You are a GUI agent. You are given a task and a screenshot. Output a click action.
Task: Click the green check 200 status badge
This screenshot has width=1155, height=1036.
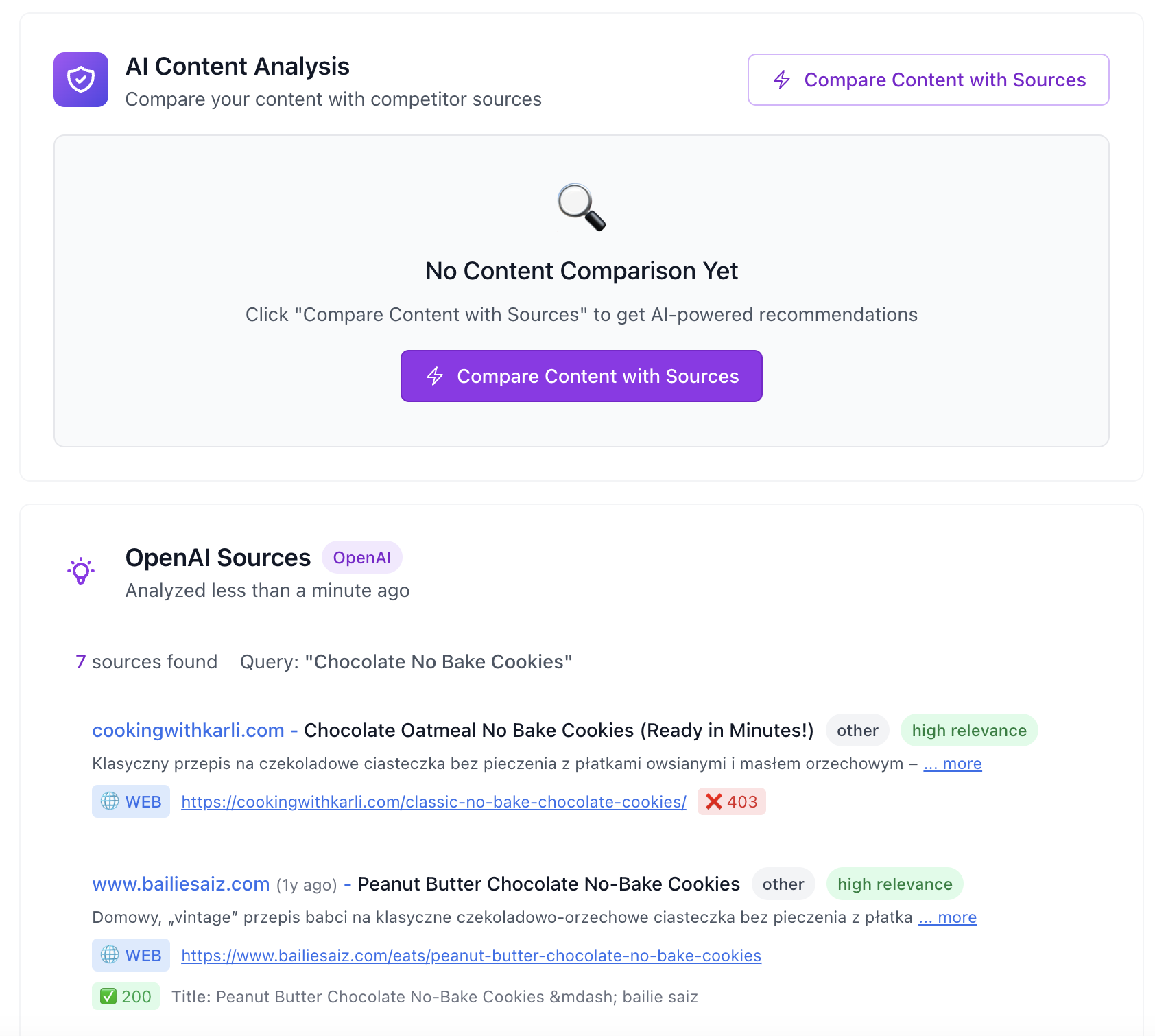126,996
